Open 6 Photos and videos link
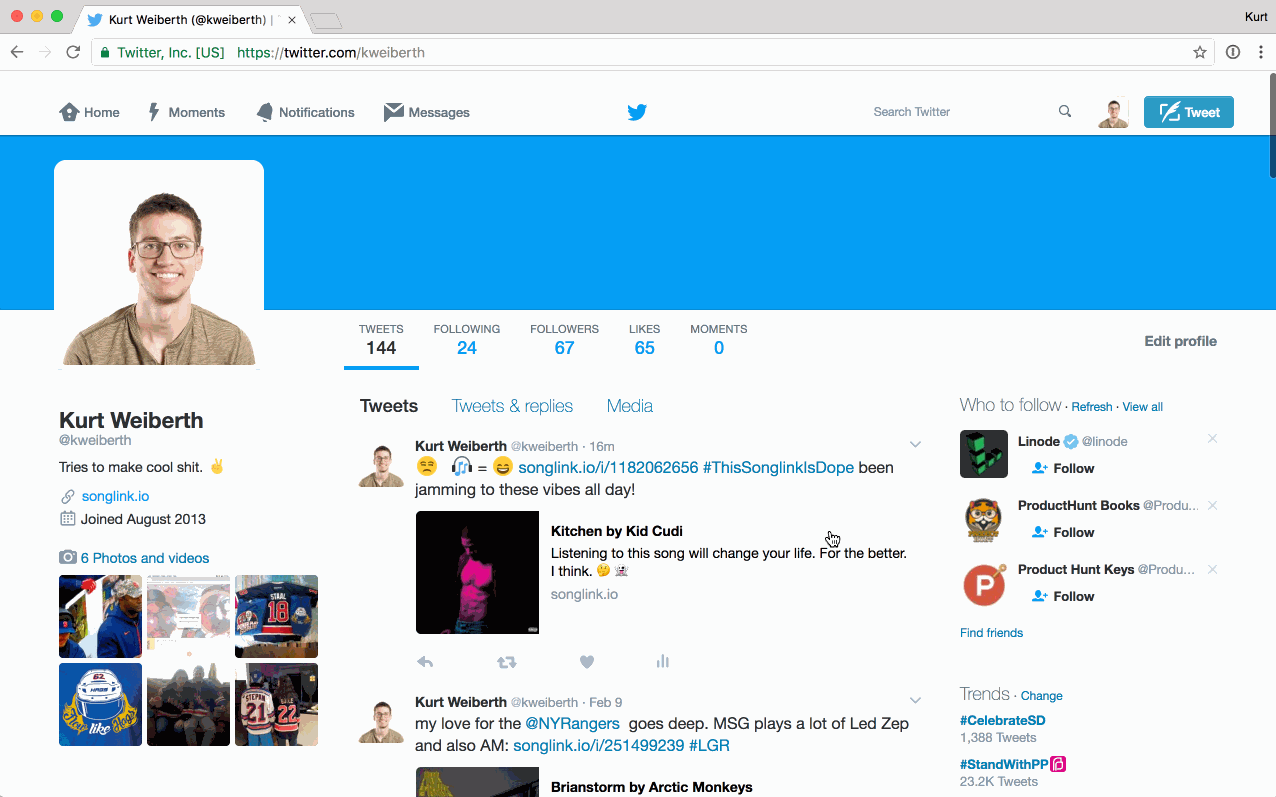Viewport: 1276px width, 797px height. click(145, 558)
